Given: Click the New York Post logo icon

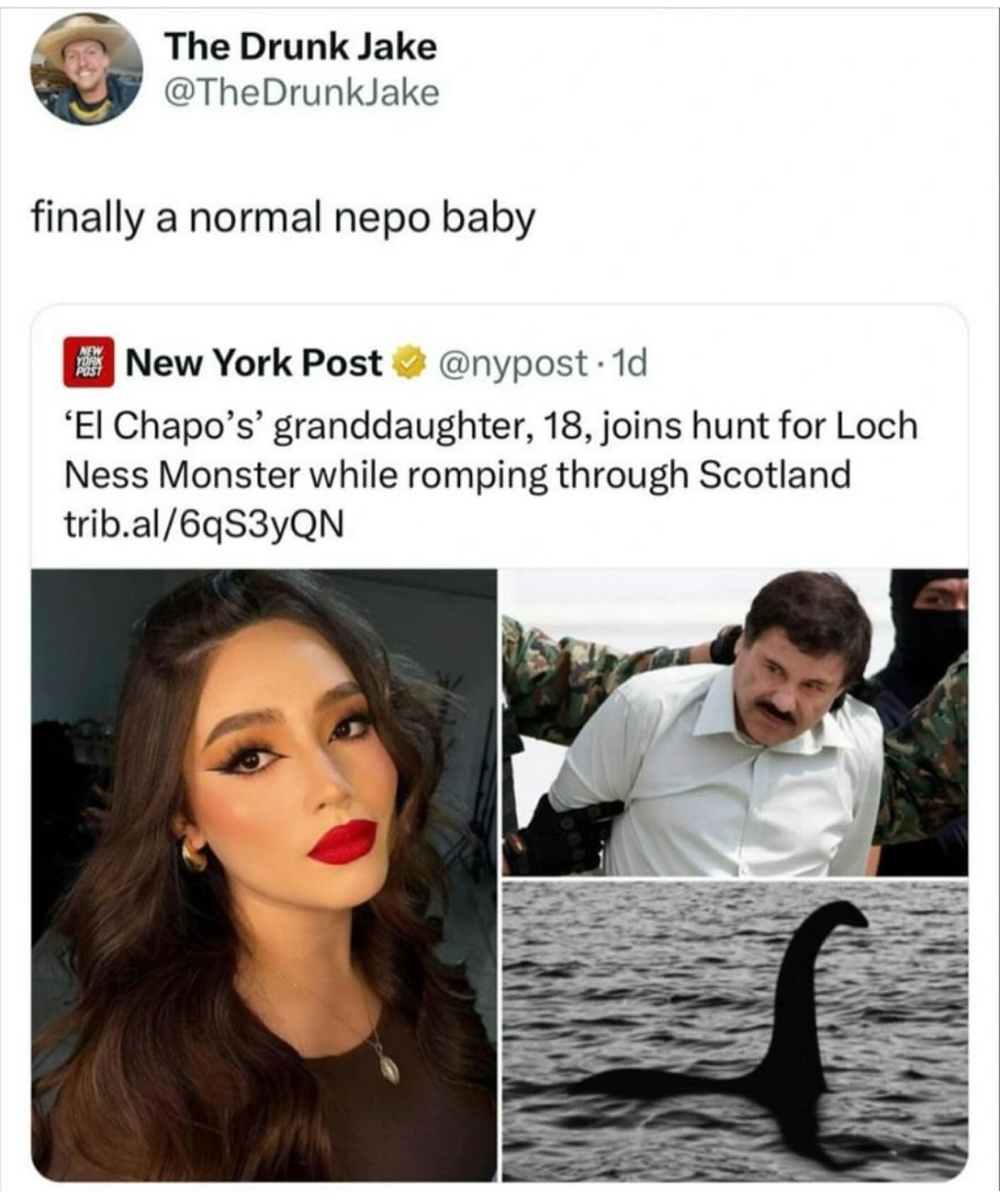Looking at the screenshot, I should (x=89, y=363).
